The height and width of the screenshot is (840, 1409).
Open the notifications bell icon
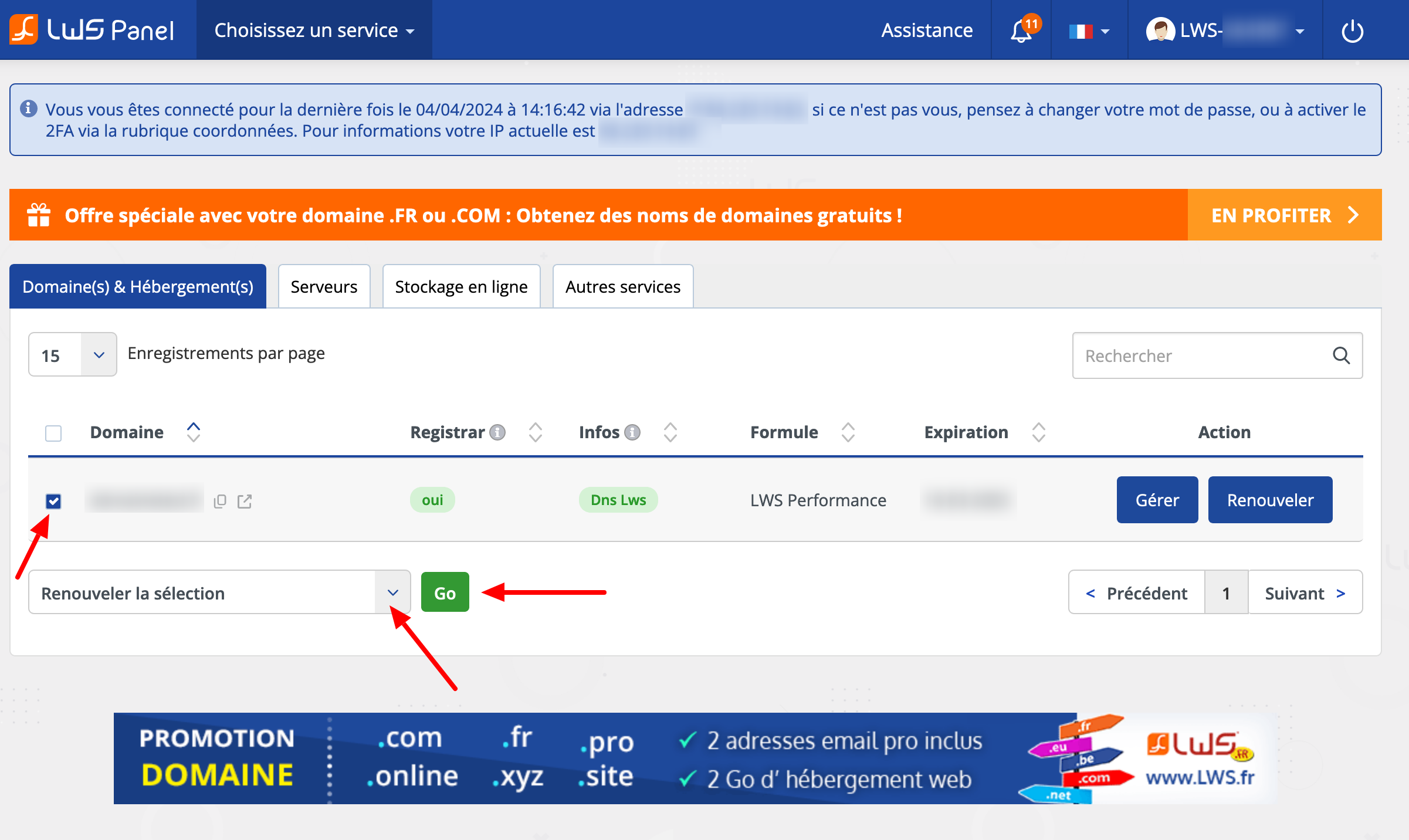coord(1021,31)
